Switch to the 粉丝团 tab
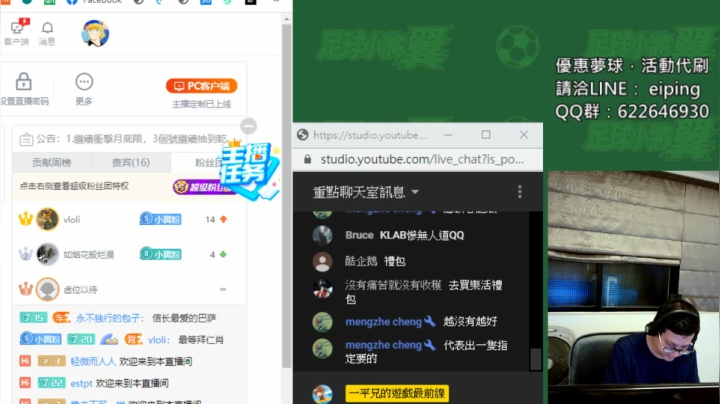 coord(208,163)
